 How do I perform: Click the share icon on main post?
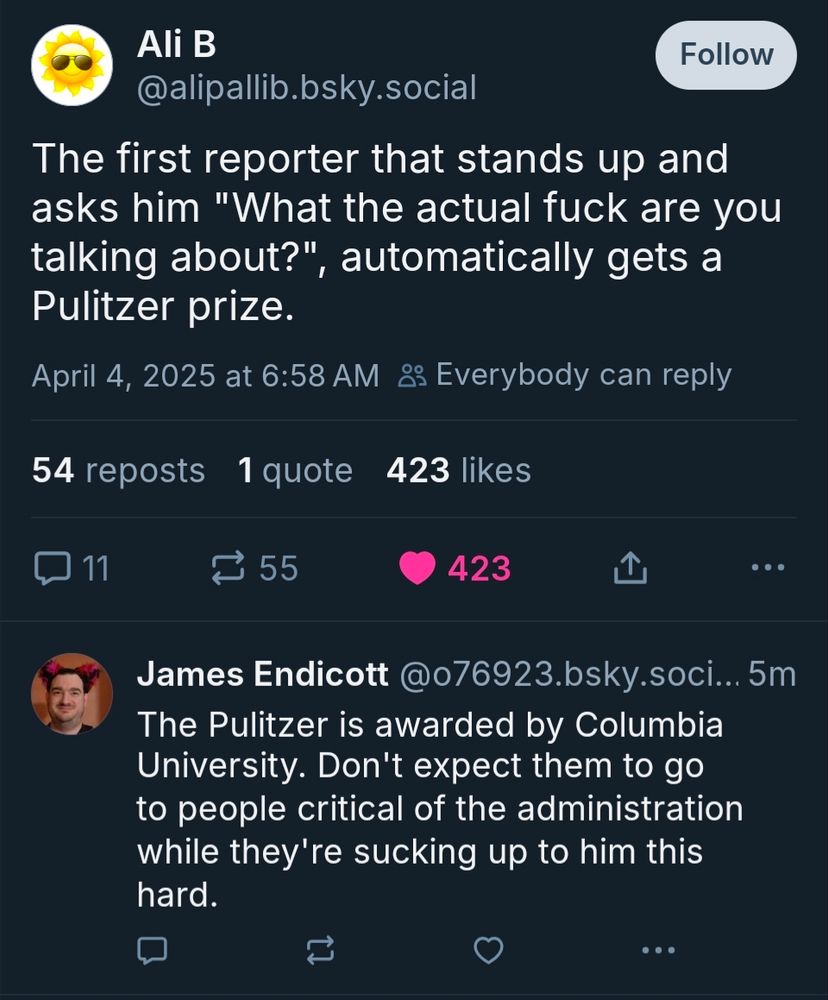coord(630,568)
